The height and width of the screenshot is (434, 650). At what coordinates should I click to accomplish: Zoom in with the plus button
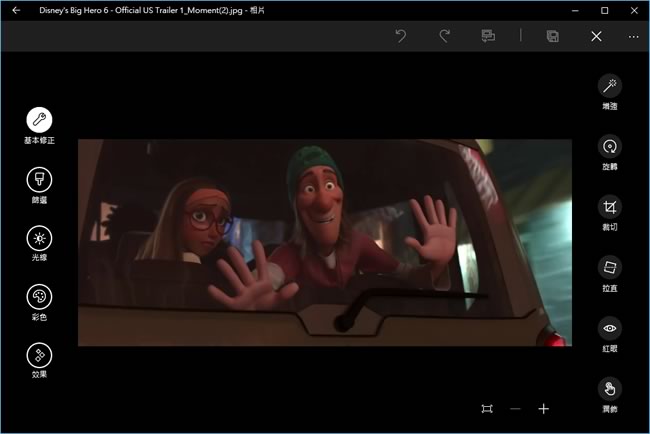point(543,409)
